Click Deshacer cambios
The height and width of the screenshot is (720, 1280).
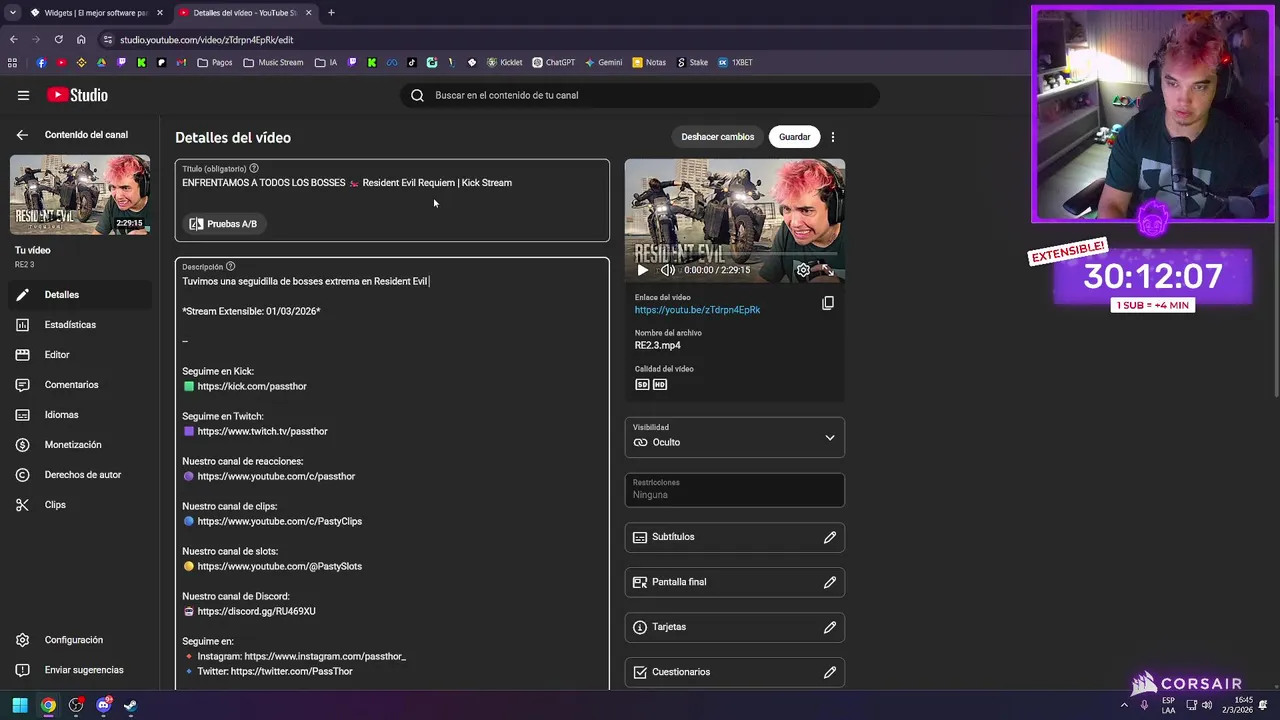pyautogui.click(x=717, y=137)
